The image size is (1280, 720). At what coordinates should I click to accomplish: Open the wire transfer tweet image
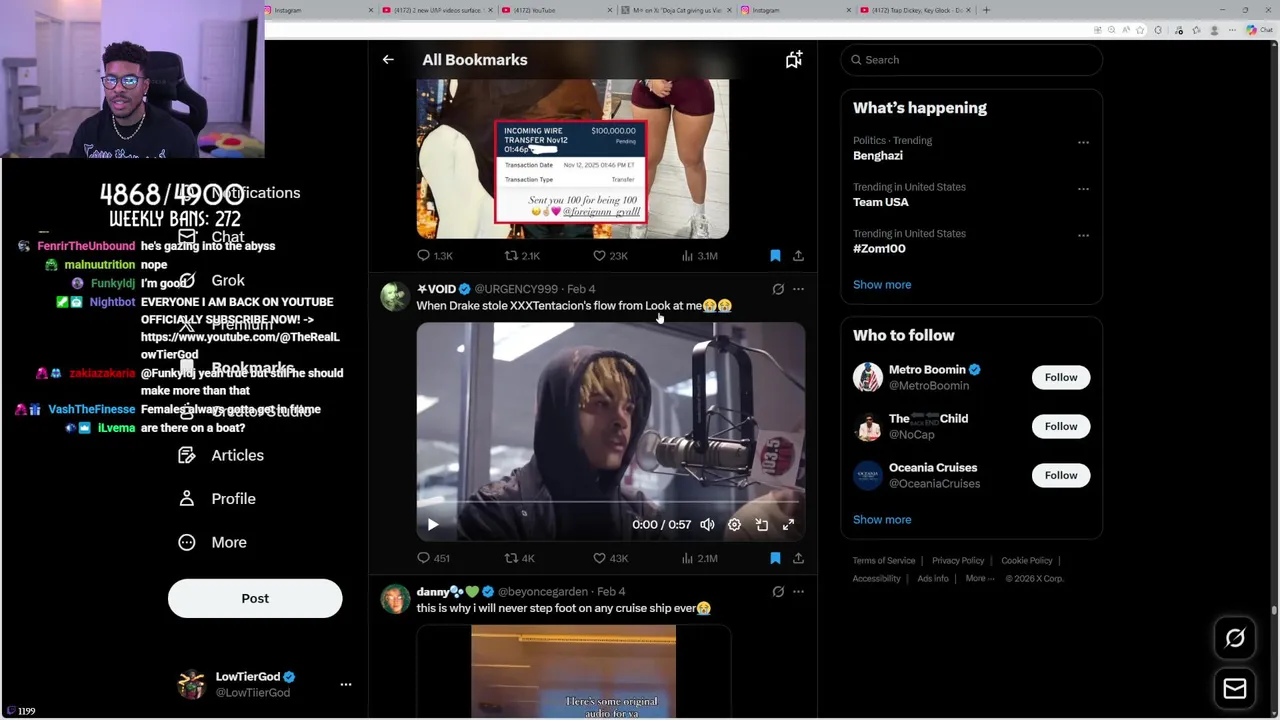pos(572,158)
